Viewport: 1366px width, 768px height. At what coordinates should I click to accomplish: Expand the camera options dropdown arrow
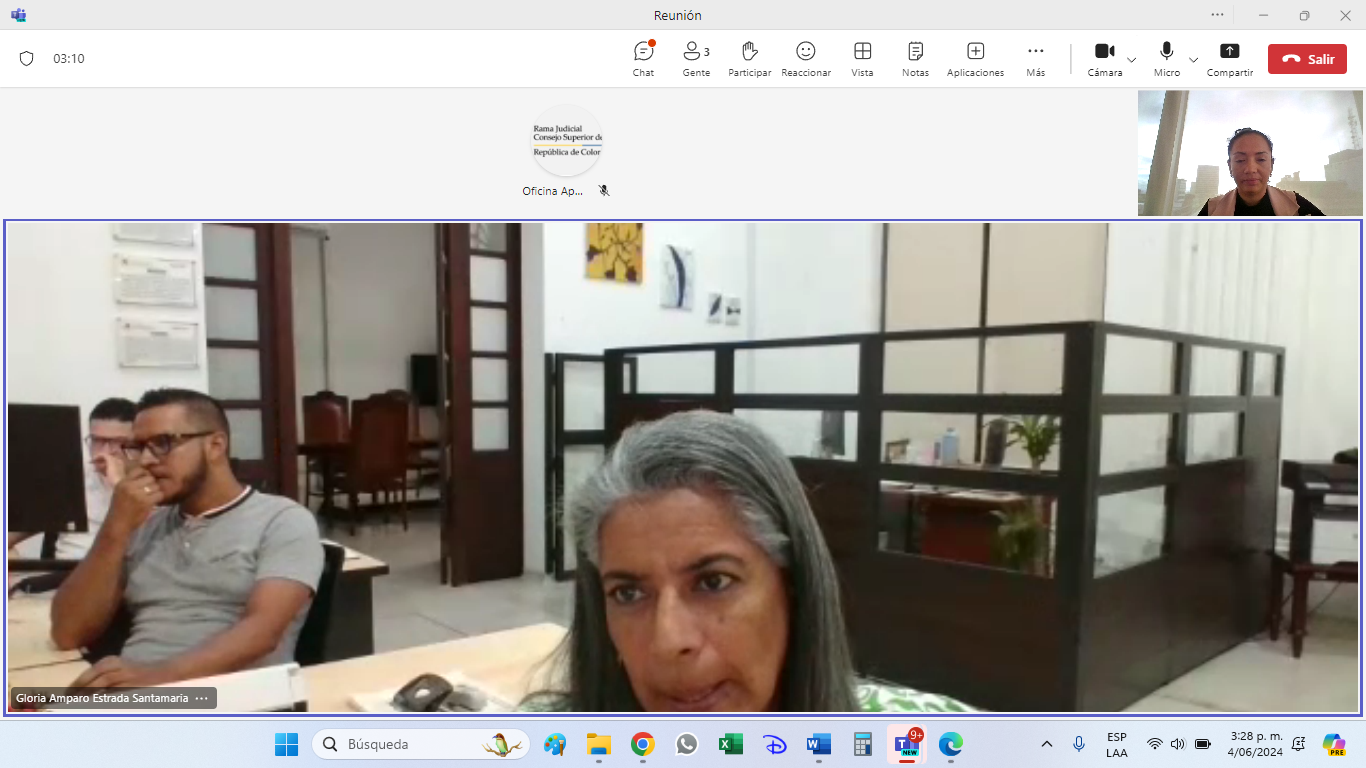tap(1132, 60)
